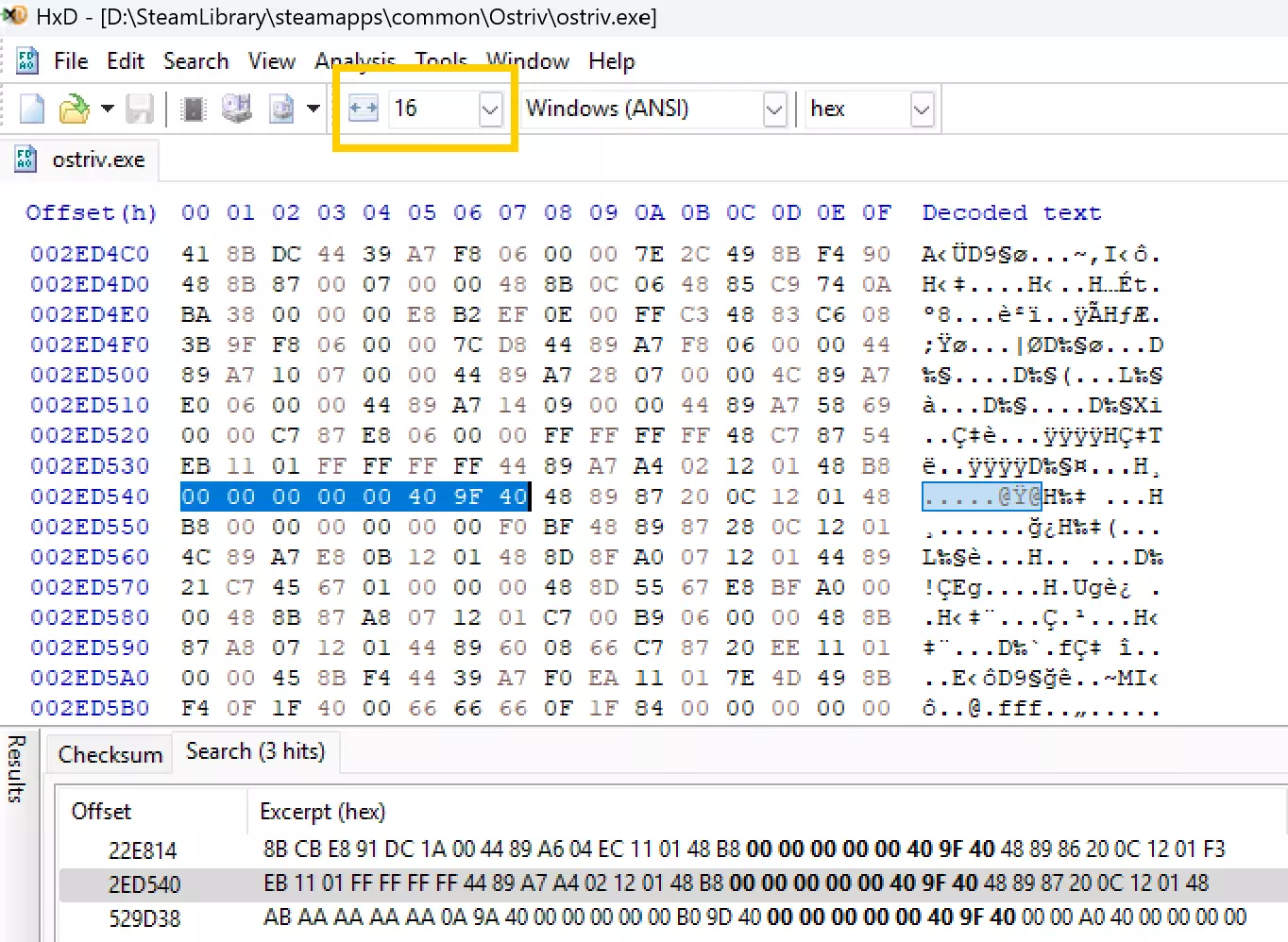
Task: Click the Open file folder icon
Action: [74, 109]
